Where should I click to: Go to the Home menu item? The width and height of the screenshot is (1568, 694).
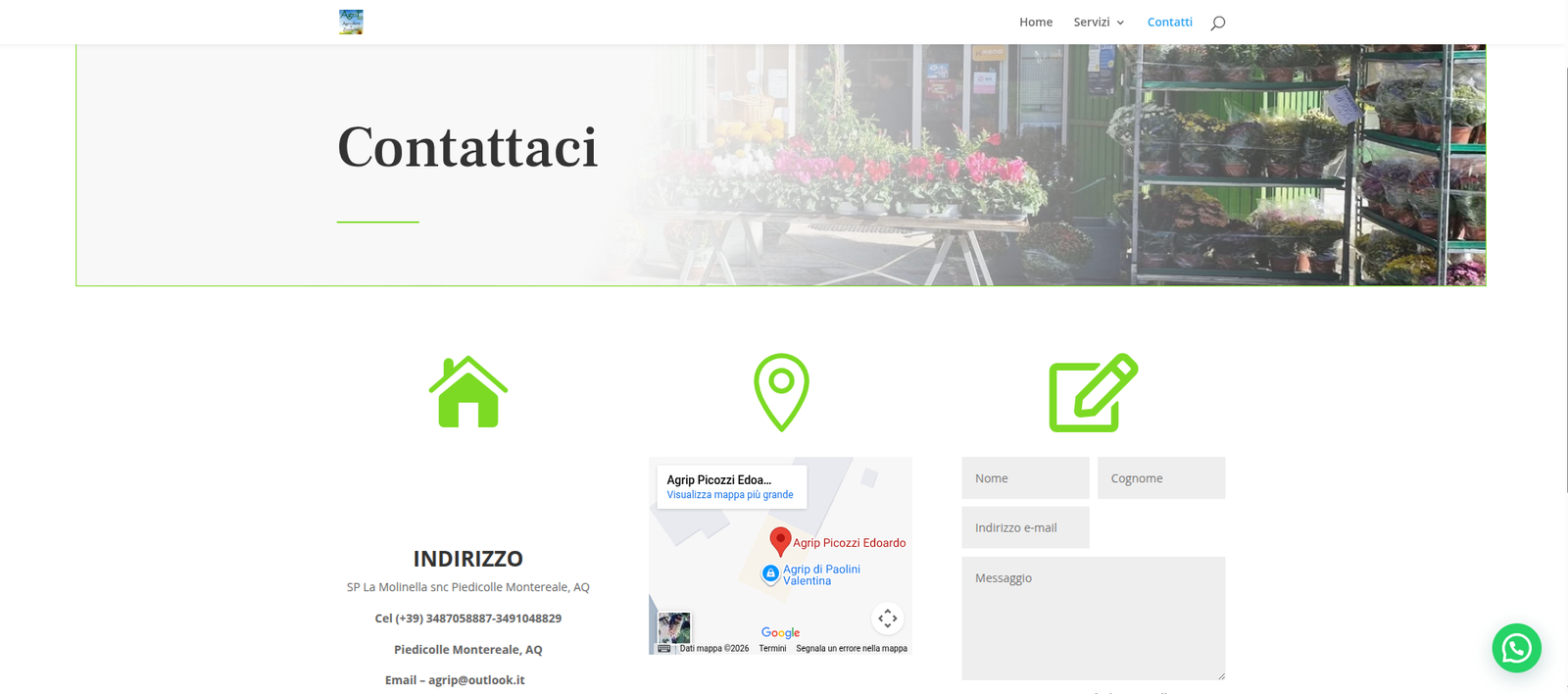coord(1036,23)
